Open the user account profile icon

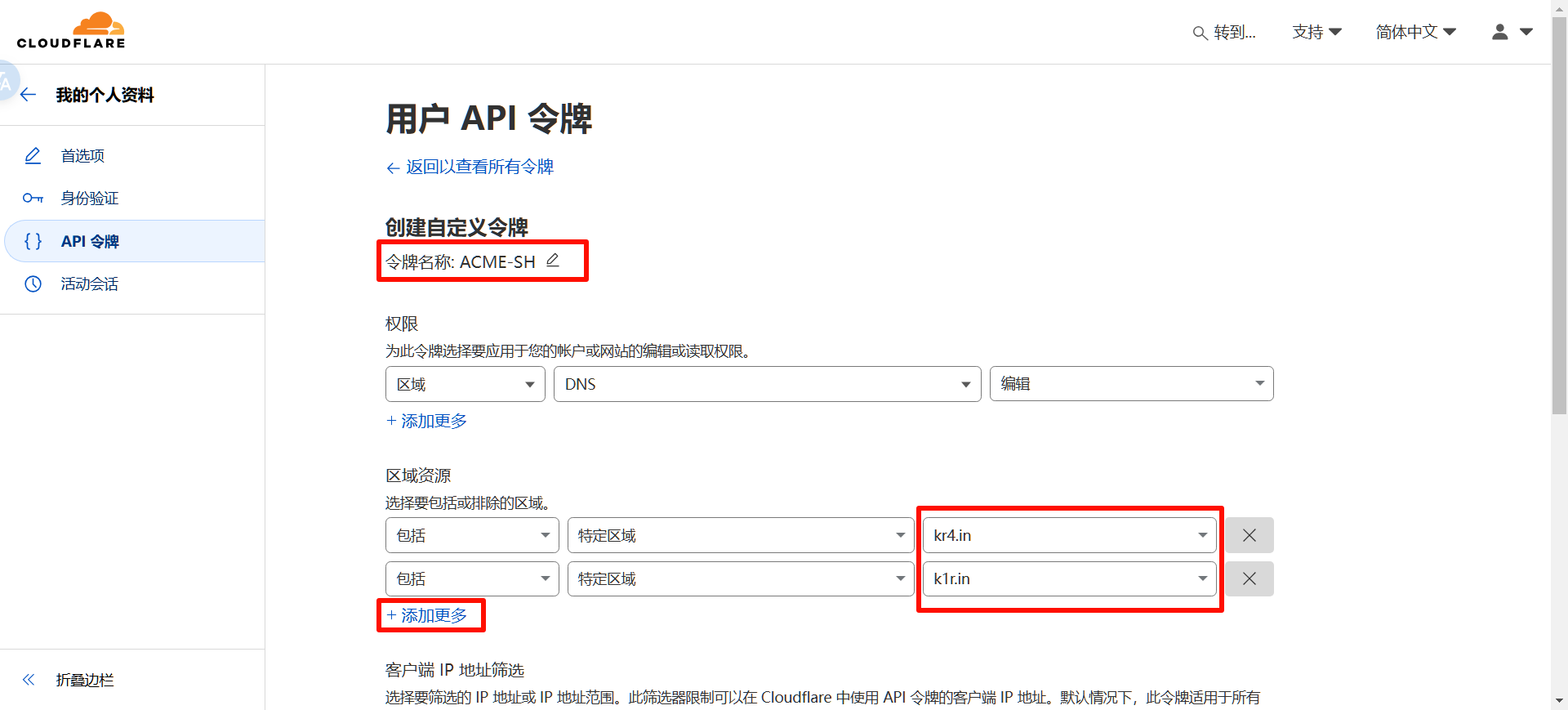[1499, 32]
